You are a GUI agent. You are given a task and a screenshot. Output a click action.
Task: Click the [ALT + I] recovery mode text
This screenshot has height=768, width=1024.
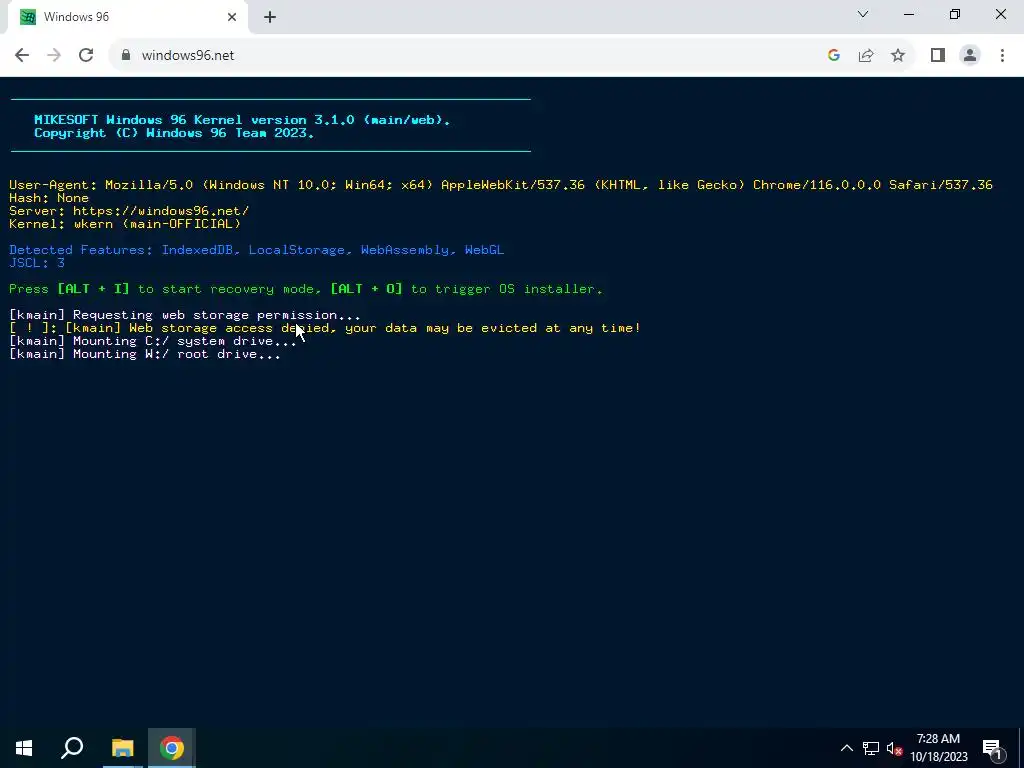pyautogui.click(x=93, y=289)
